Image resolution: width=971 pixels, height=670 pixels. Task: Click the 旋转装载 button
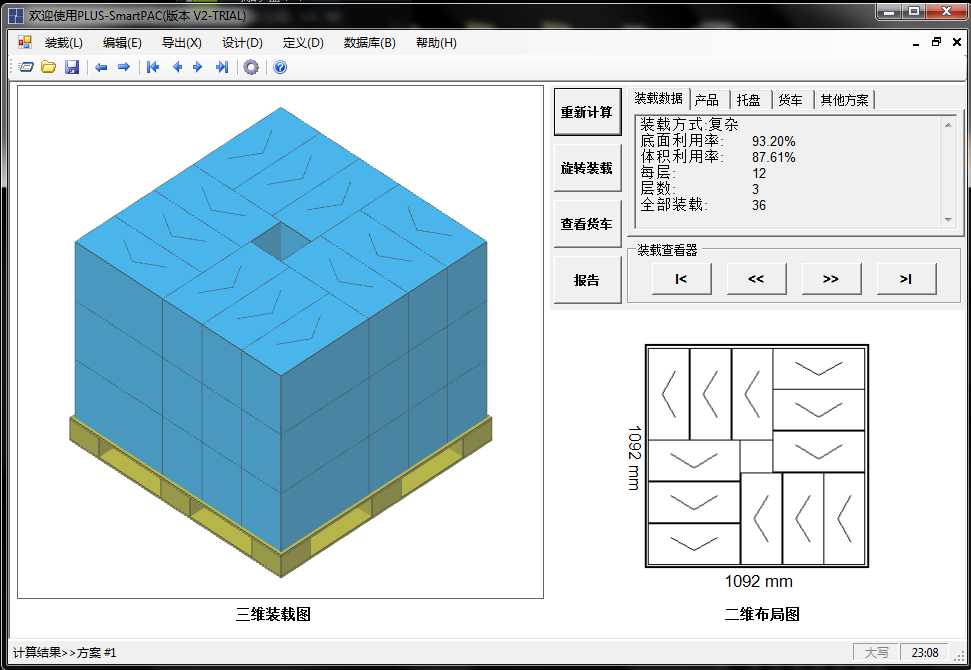[587, 168]
